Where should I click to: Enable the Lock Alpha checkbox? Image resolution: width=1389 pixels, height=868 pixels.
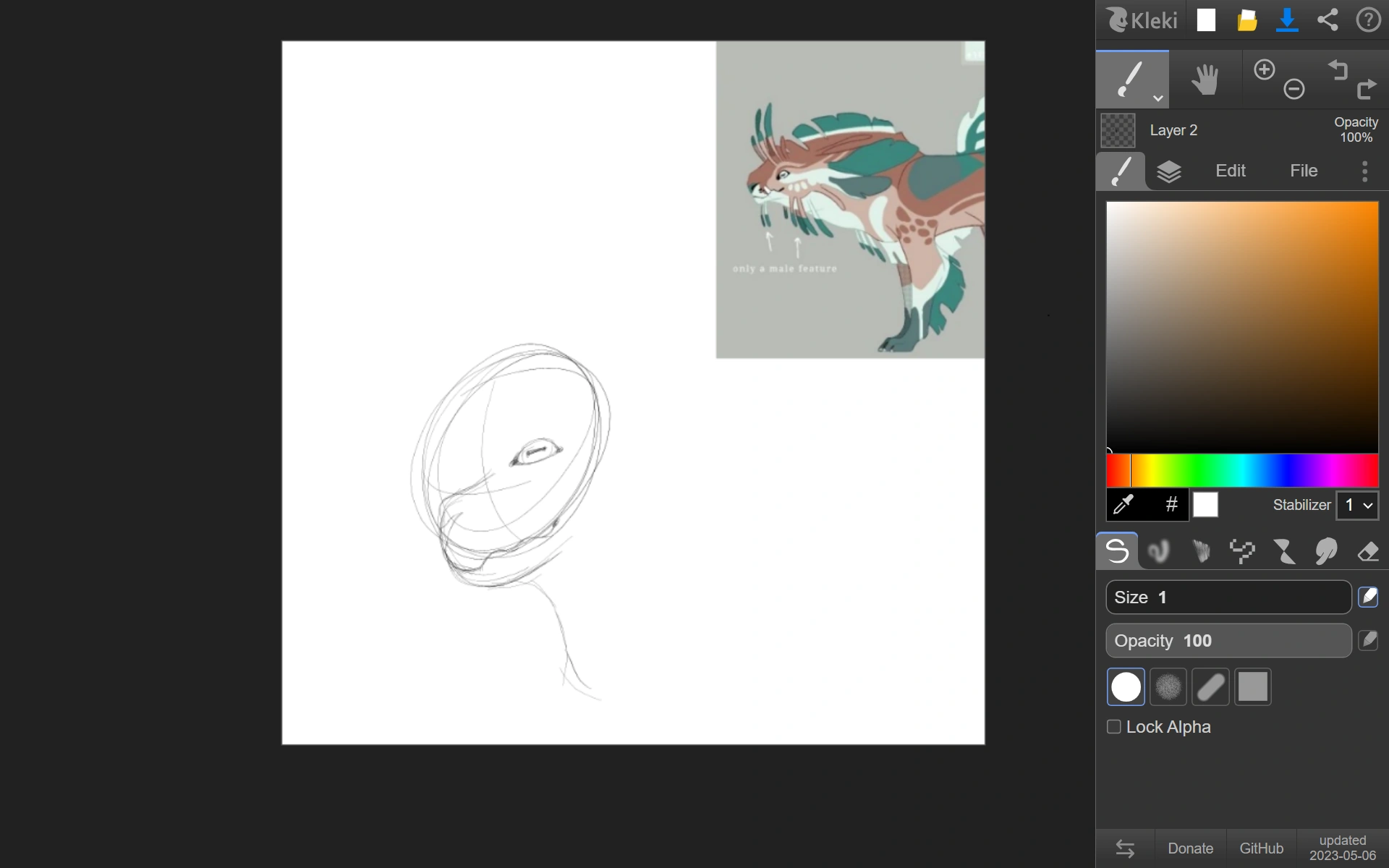pyautogui.click(x=1113, y=726)
